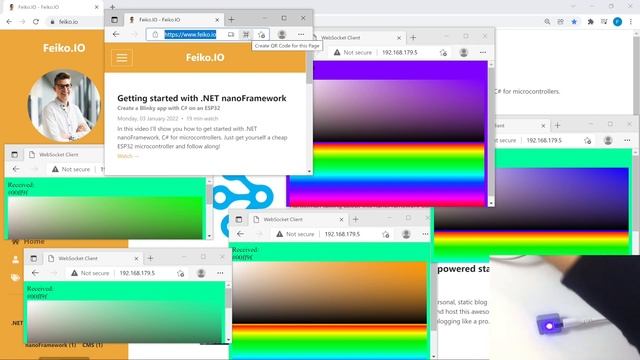Viewport: 640px width, 360px height.
Task: Open tab actions menu in Edge Feiko.IO window
Action: [x=115, y=20]
